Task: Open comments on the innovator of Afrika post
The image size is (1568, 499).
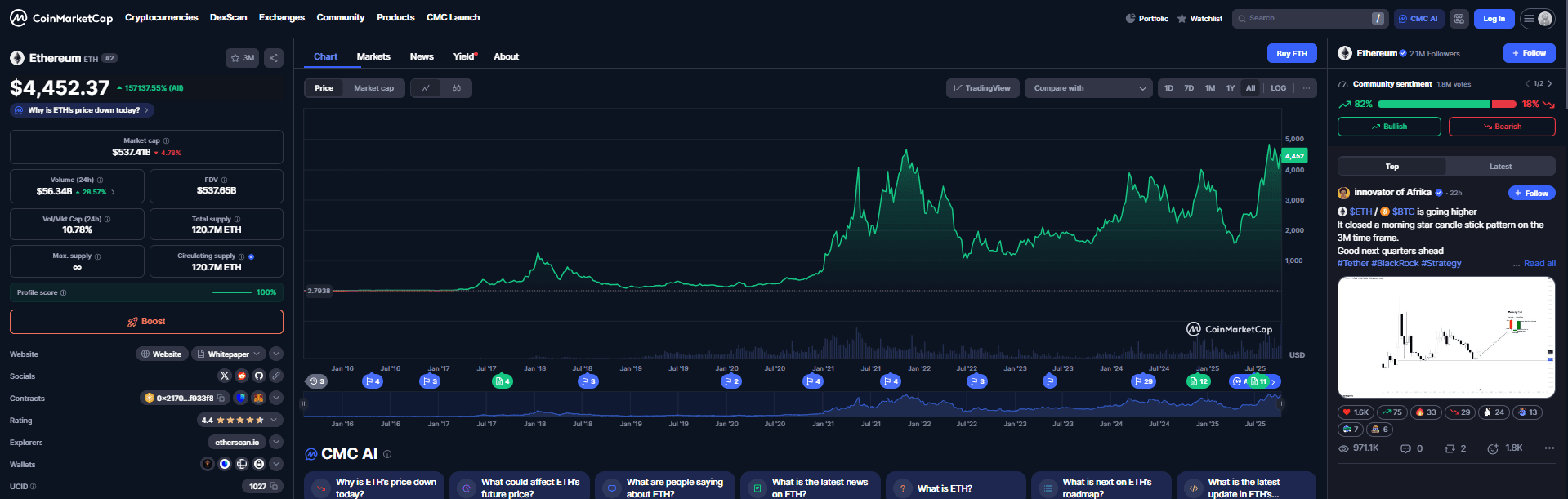Action: tap(1411, 448)
